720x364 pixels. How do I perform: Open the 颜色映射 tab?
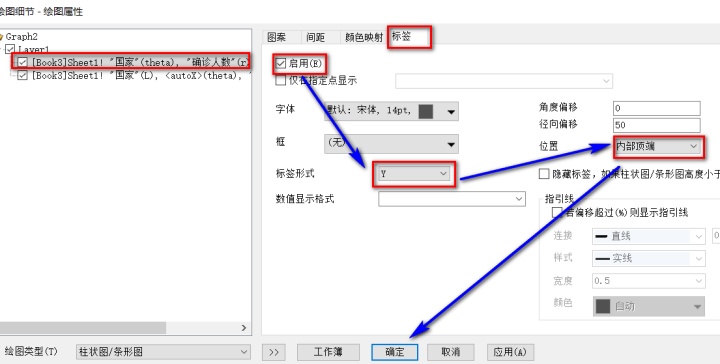tap(363, 37)
